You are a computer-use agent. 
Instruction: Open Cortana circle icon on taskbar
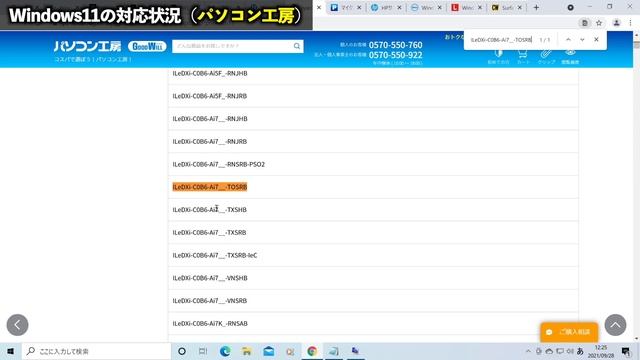click(x=182, y=351)
